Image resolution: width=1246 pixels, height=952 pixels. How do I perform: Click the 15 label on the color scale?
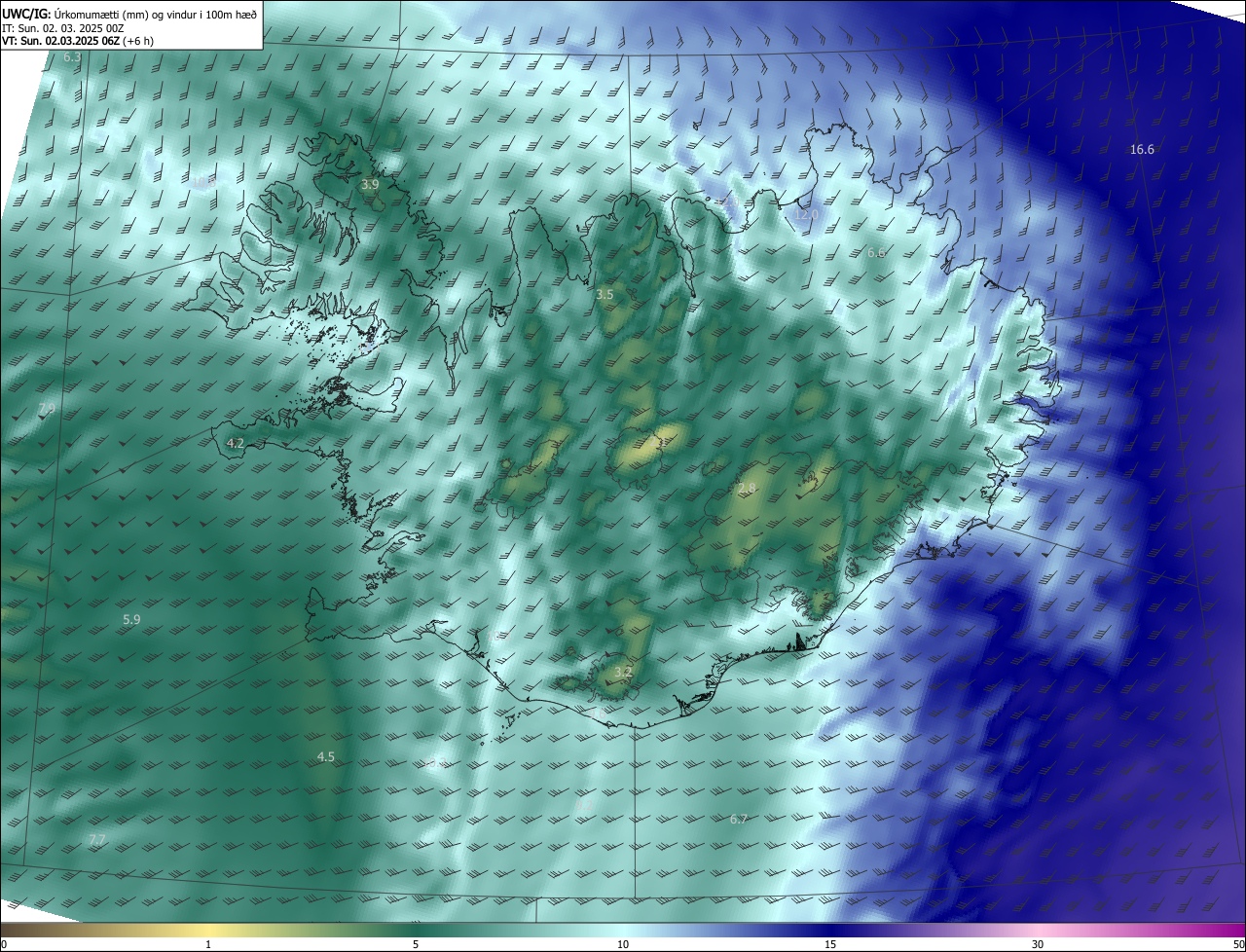coord(830,944)
